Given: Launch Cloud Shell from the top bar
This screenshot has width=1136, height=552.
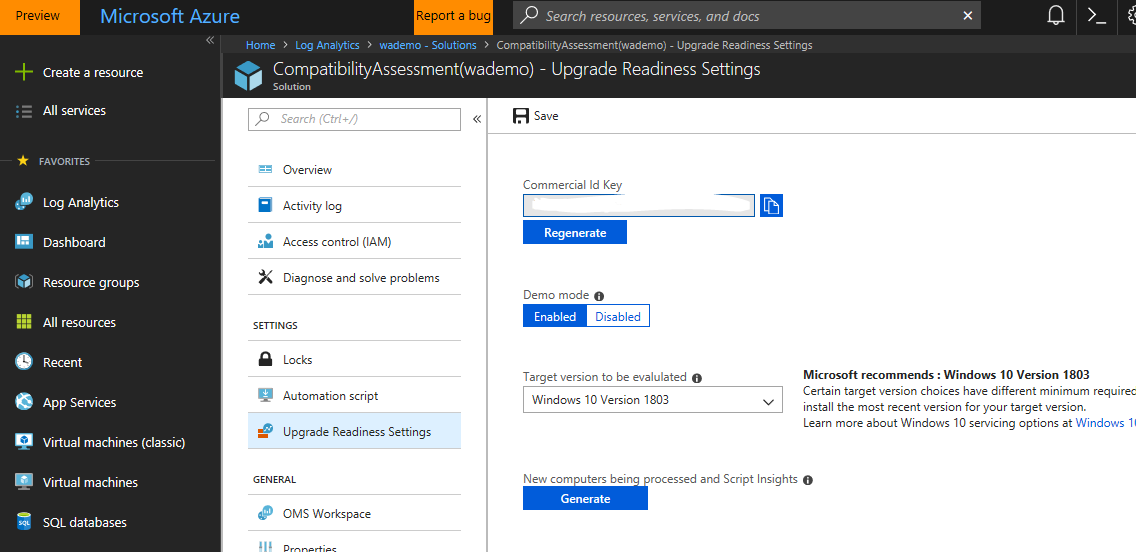Looking at the screenshot, I should (1097, 16).
